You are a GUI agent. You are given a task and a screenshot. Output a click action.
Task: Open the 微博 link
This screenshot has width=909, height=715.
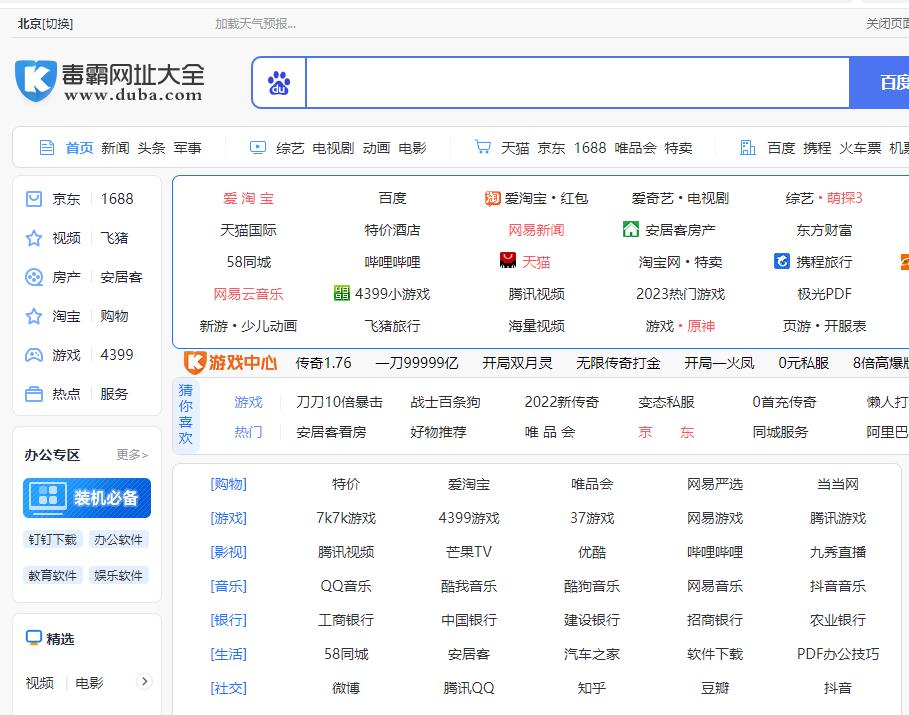(346, 688)
